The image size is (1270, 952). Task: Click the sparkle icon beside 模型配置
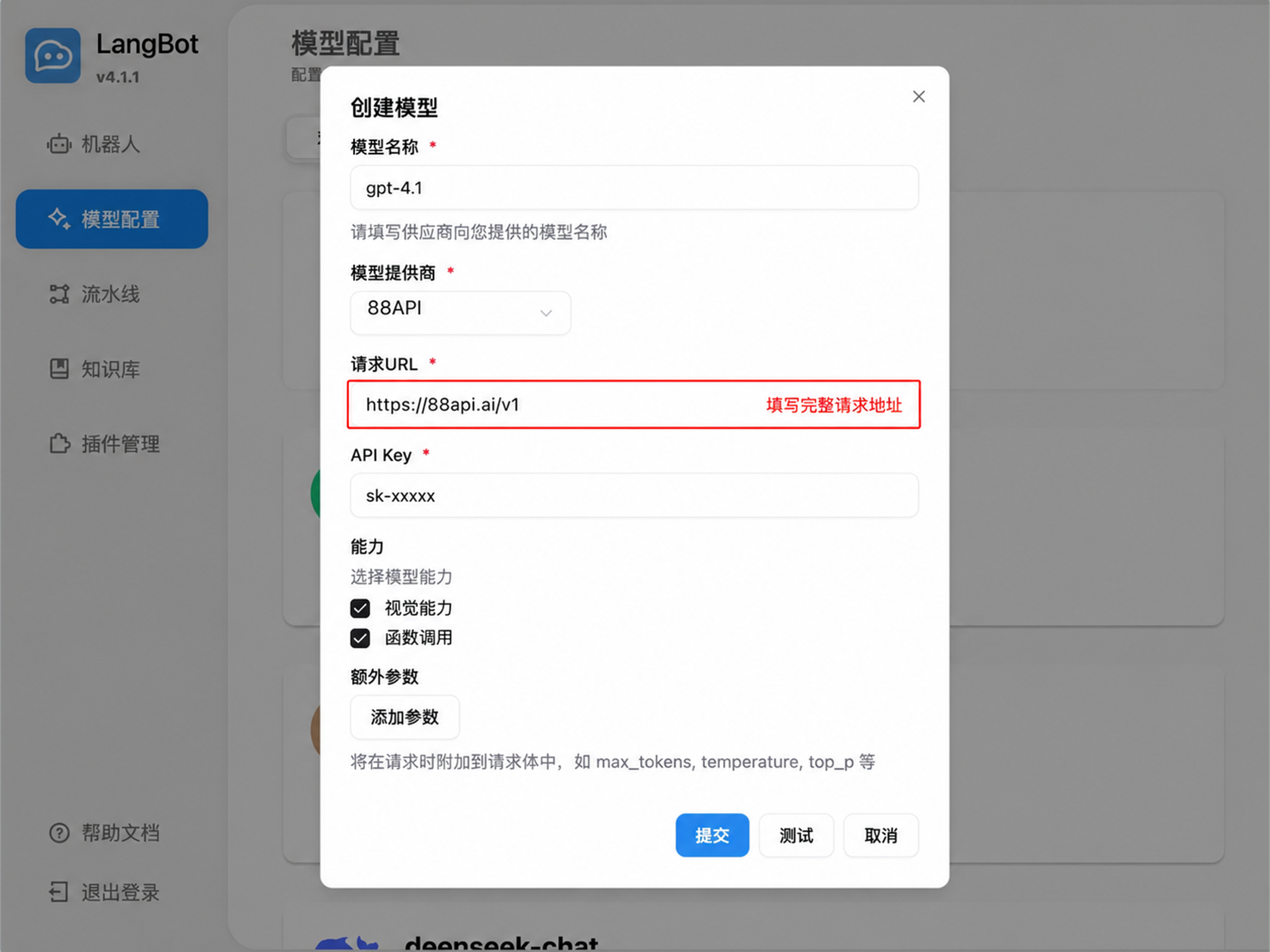pos(59,219)
